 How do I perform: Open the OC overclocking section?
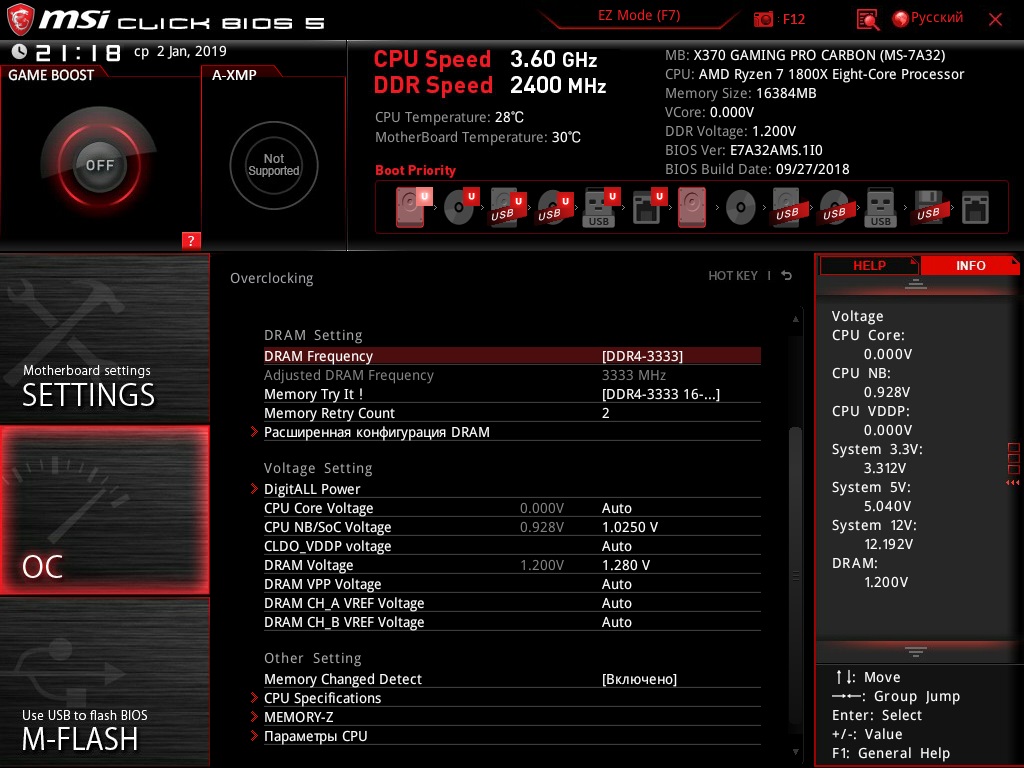tap(104, 510)
